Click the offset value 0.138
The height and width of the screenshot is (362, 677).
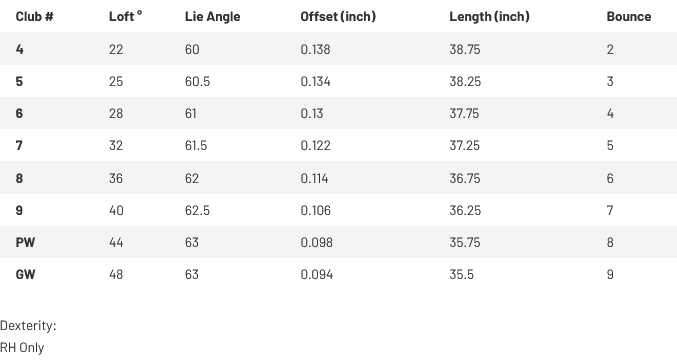coord(315,49)
